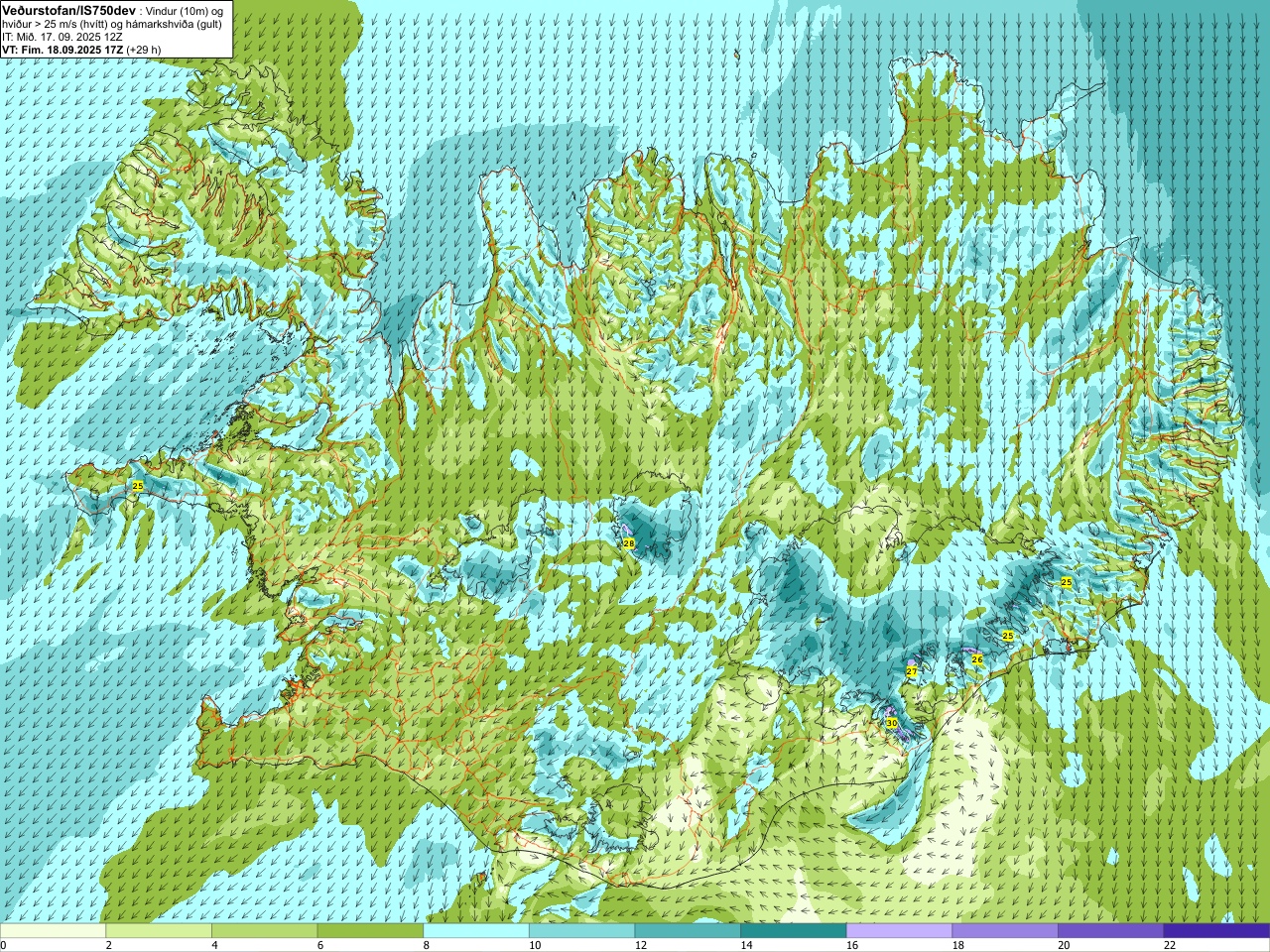Click the yellow 26 gust marker
Viewport: 1270px width, 952px height.
point(977,659)
